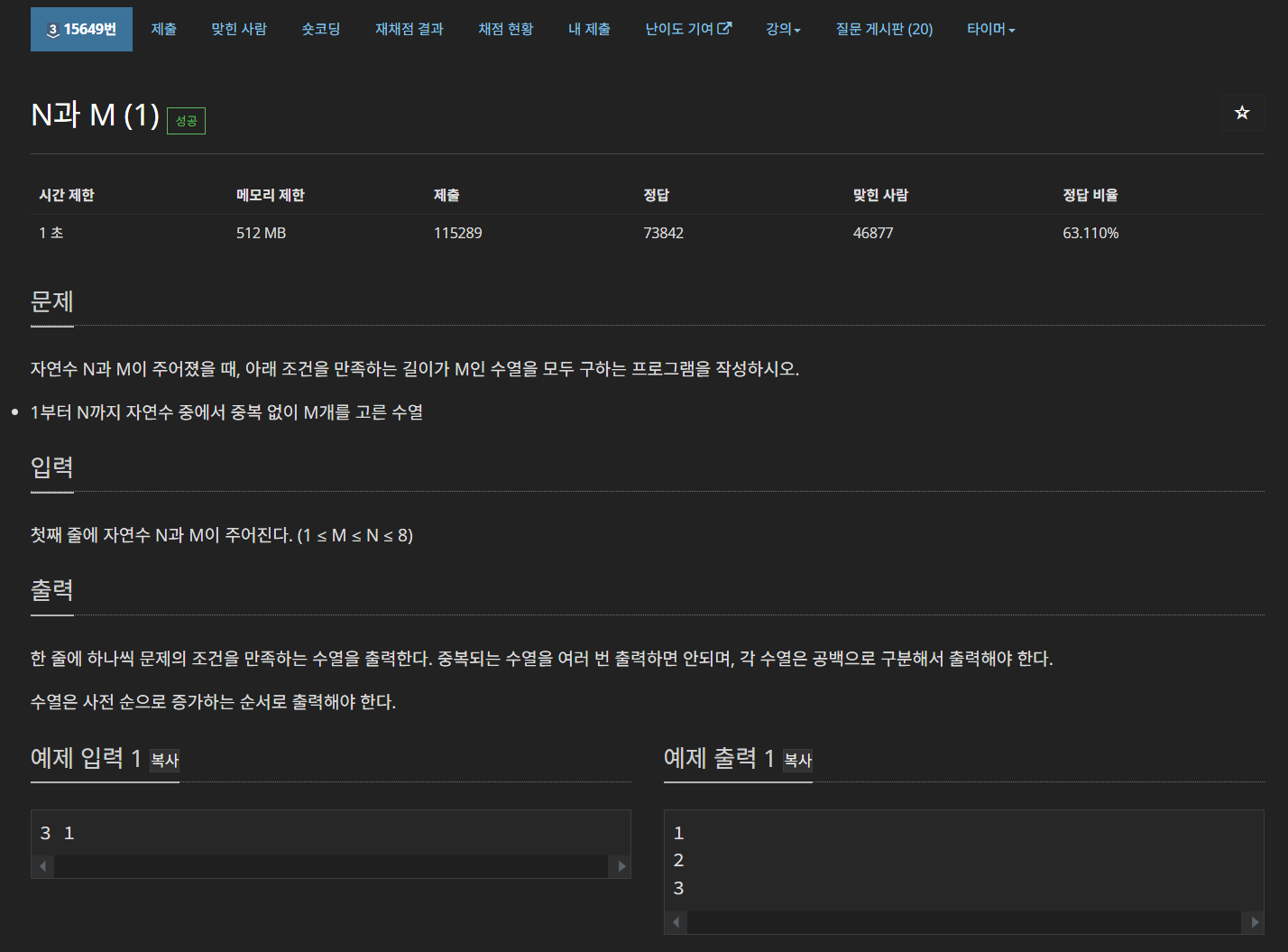
Task: Click the 문제 section heading
Action: click(x=51, y=301)
